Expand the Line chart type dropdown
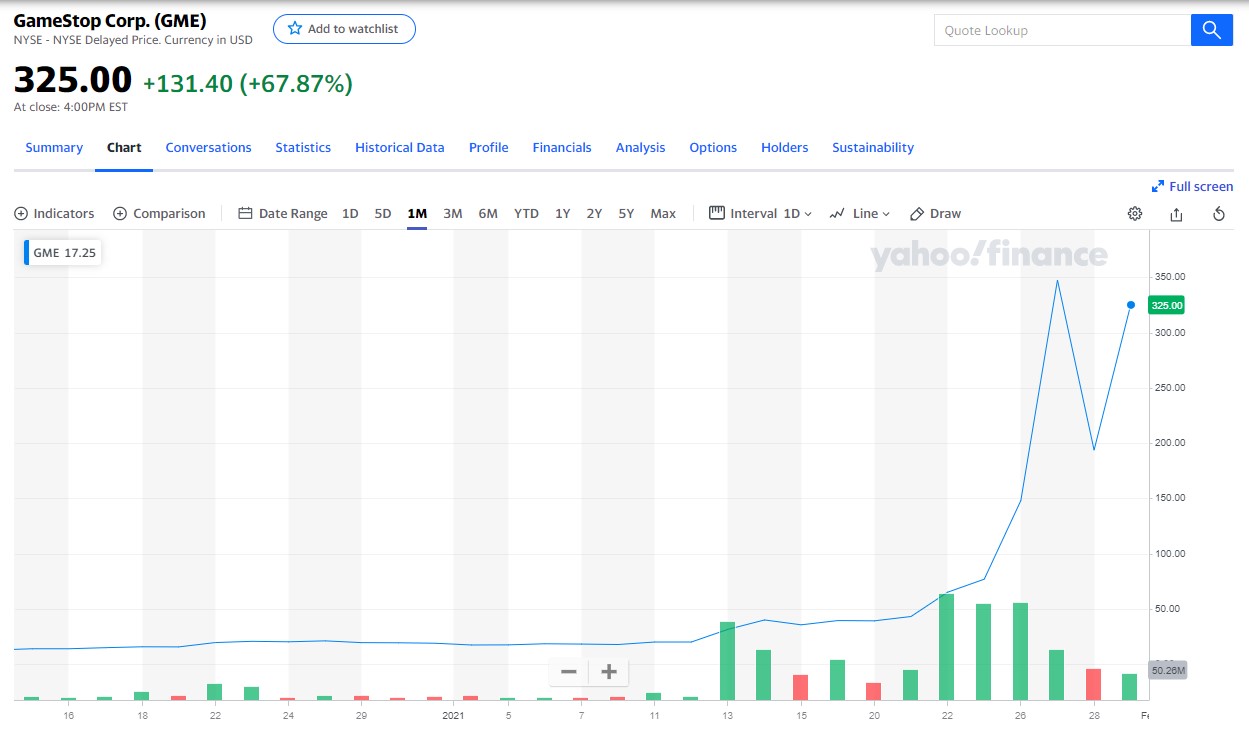The height and width of the screenshot is (735, 1249). point(860,213)
